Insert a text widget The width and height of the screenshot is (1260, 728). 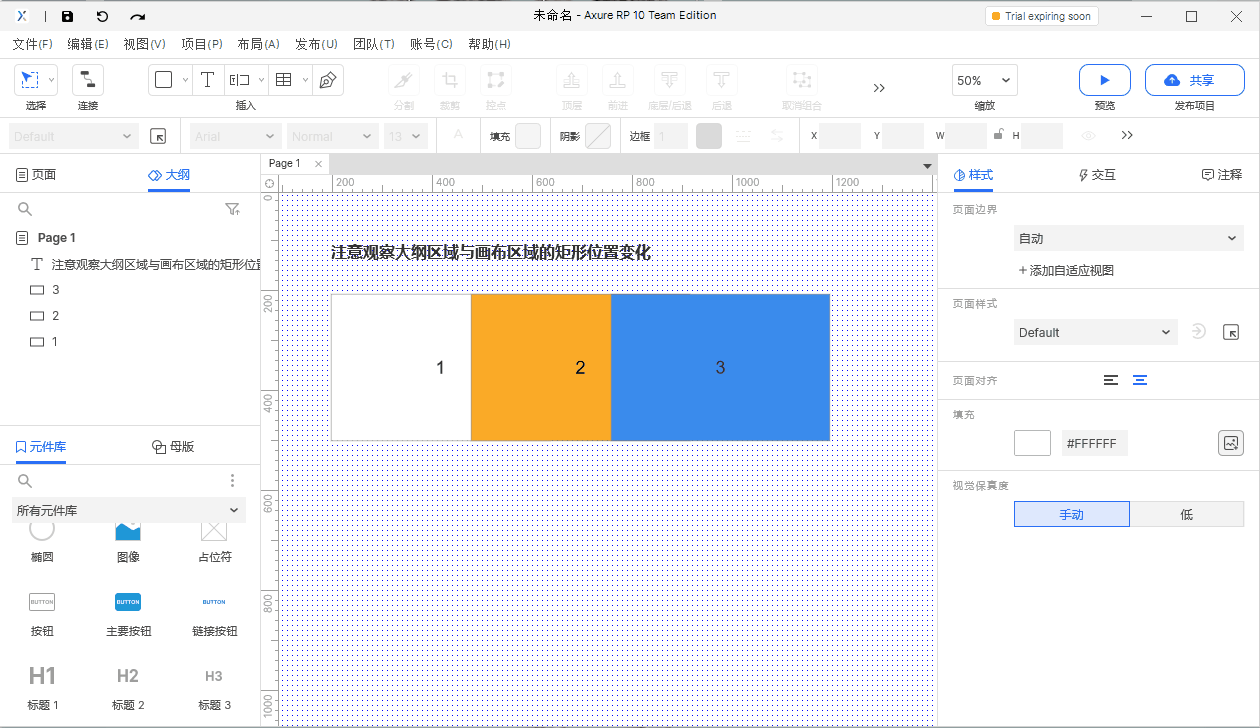pyautogui.click(x=207, y=80)
